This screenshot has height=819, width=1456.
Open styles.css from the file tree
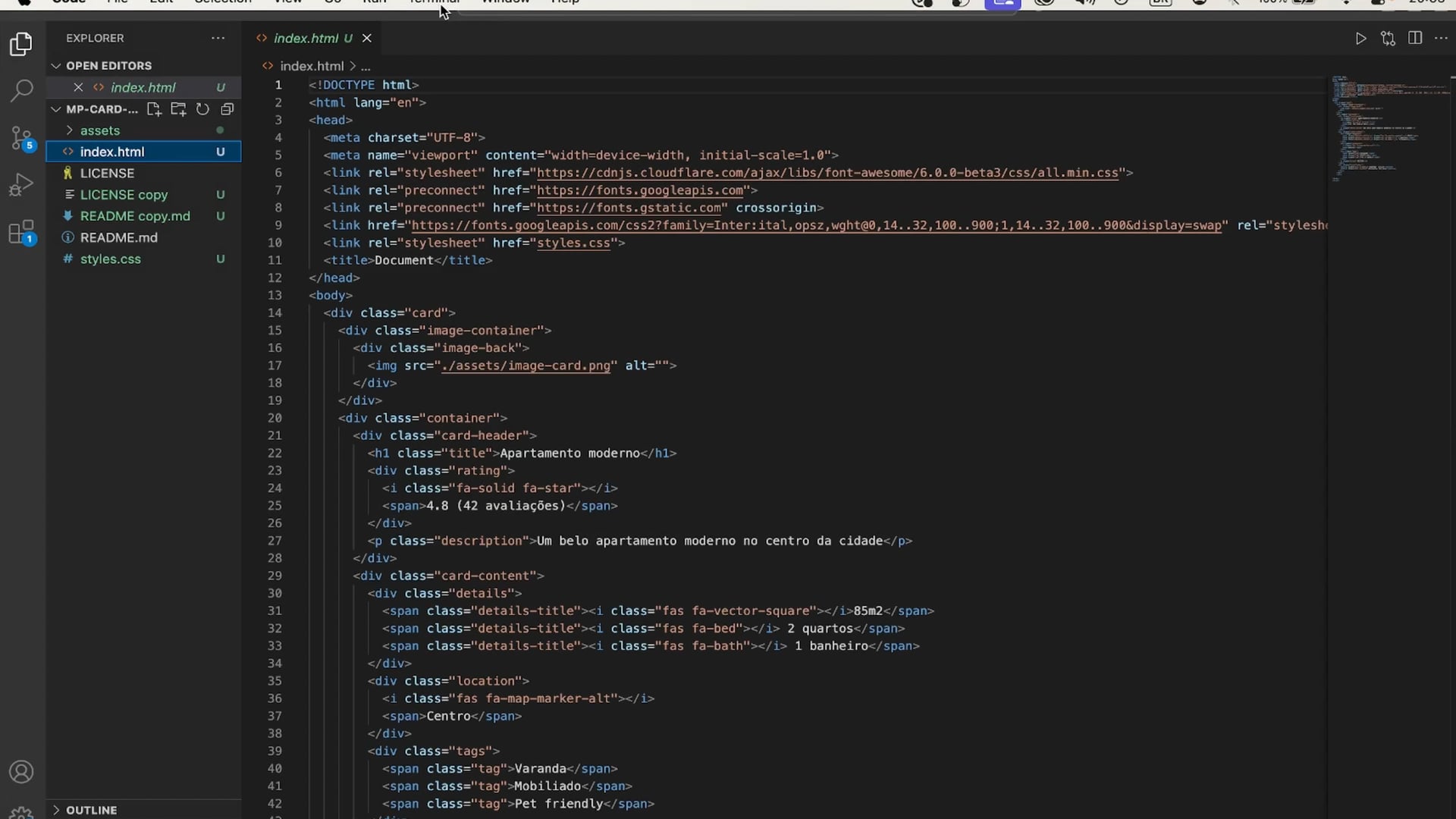click(x=111, y=259)
